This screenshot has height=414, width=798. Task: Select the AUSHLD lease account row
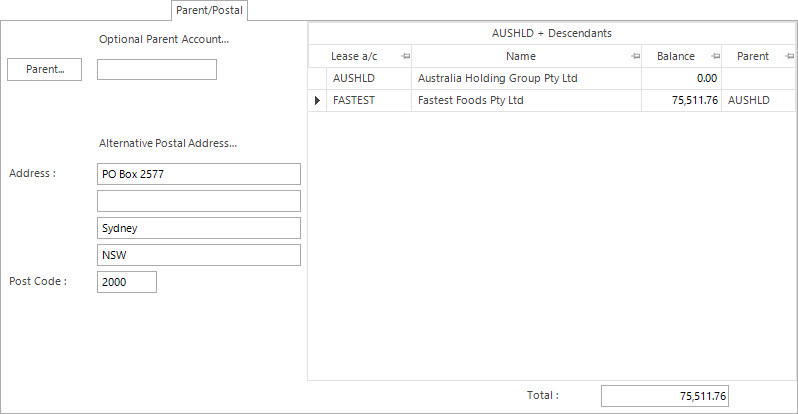[552, 78]
